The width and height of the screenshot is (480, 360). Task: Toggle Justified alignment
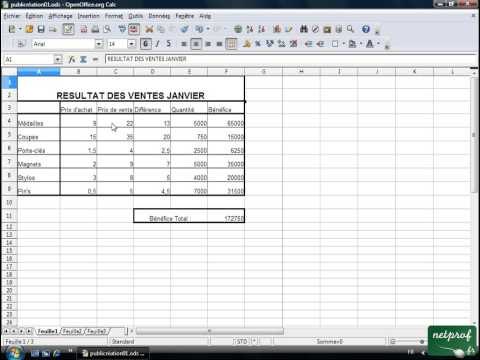pos(219,44)
